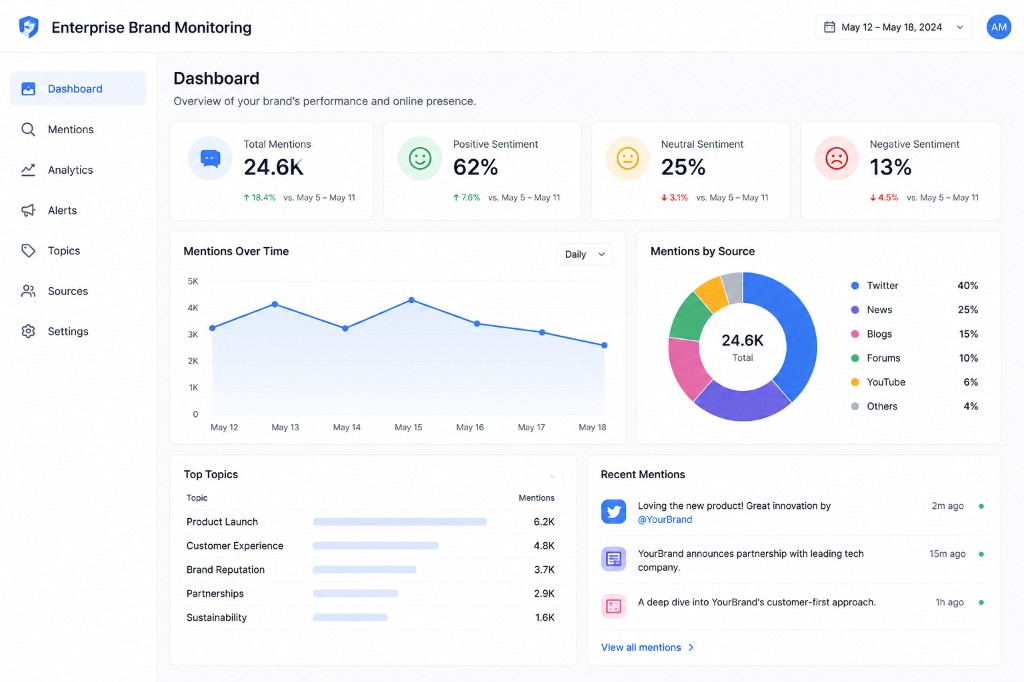Click the blue Twitter segment of donut chart
Viewport: 1024px width, 682px height.
(x=799, y=327)
